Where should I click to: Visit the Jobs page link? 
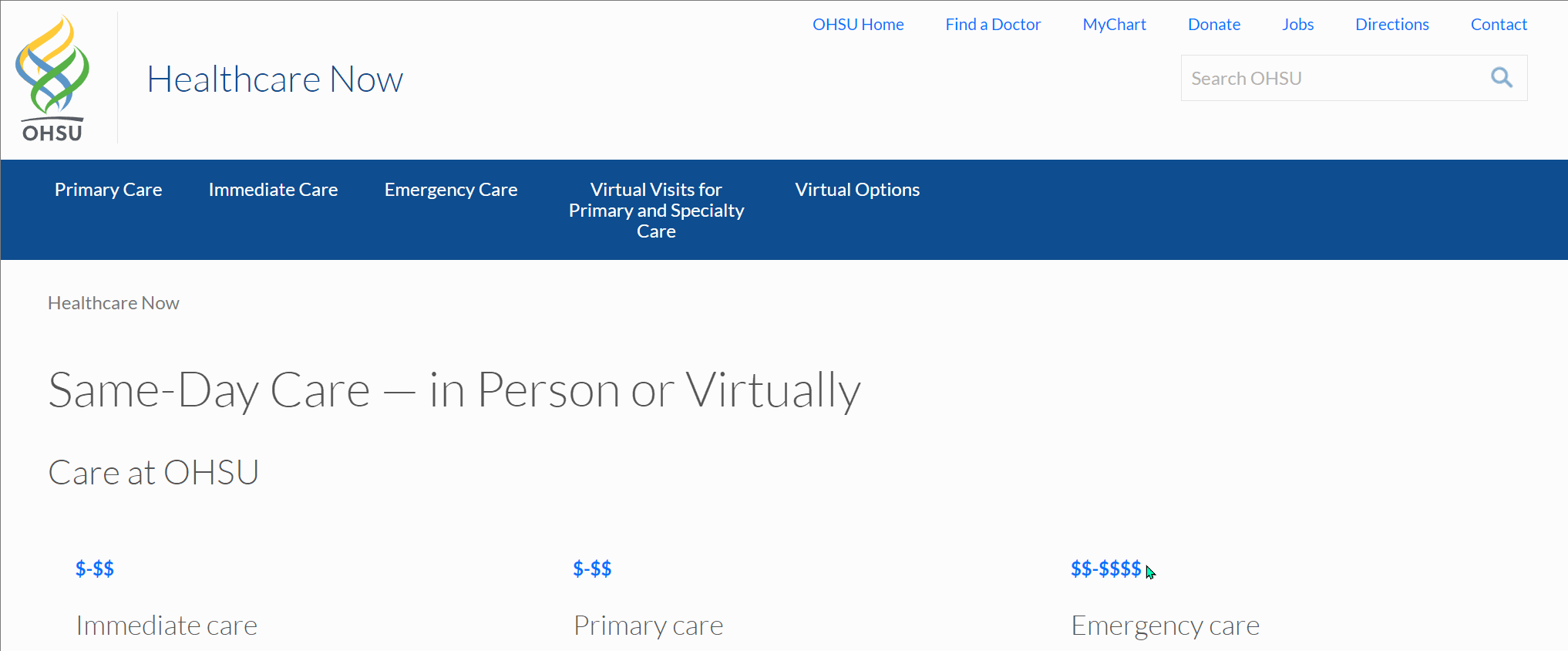point(1297,25)
